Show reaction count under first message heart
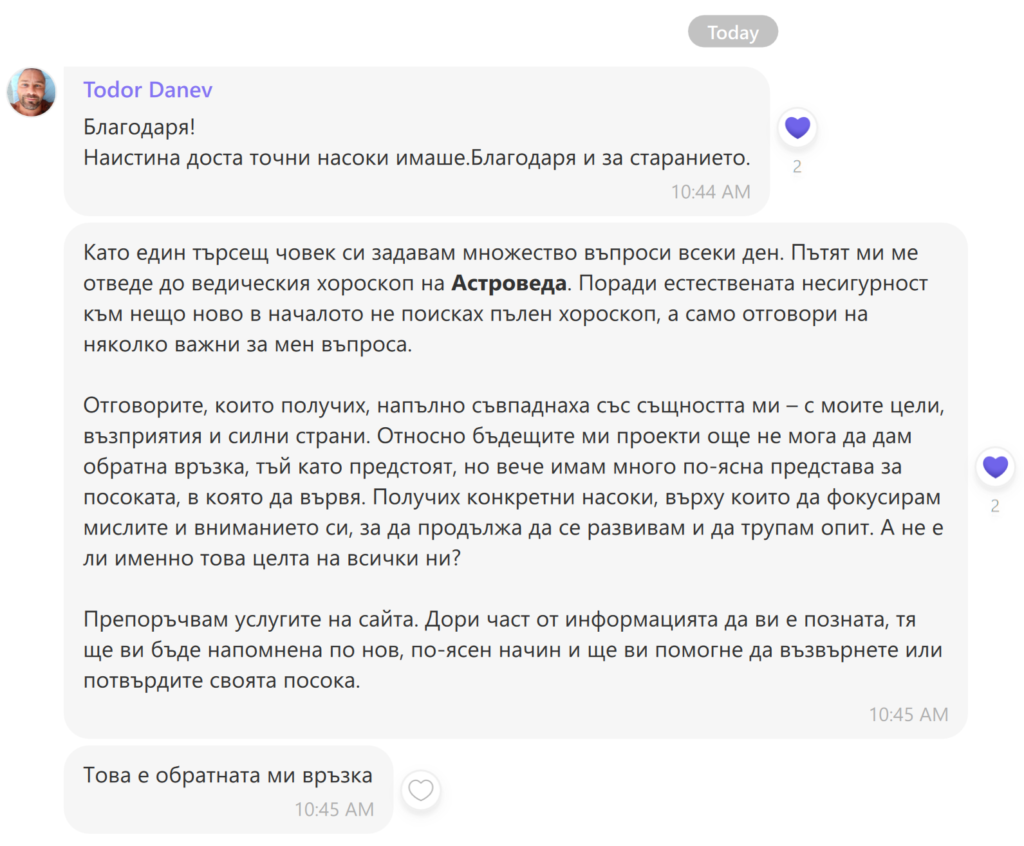The image size is (1024, 846). (797, 167)
